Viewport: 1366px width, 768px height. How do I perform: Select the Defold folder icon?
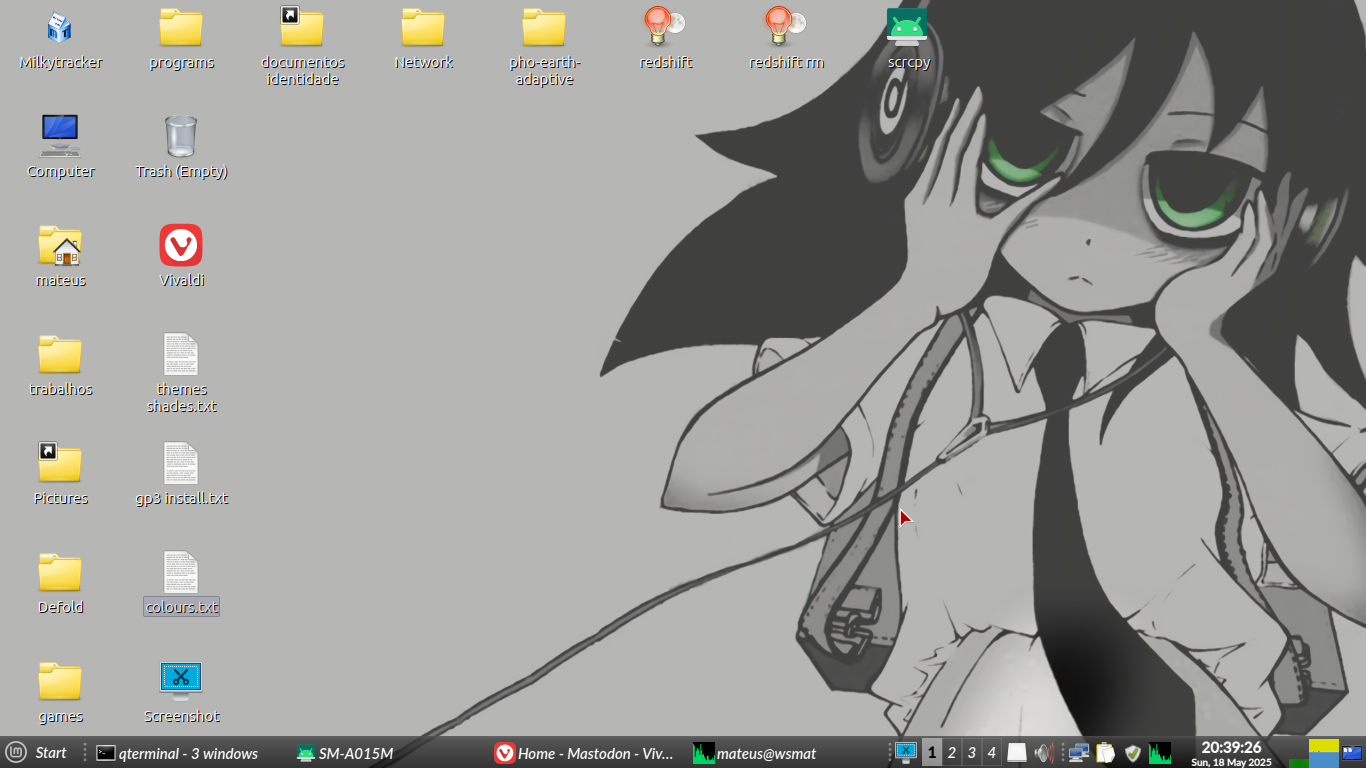tap(60, 572)
